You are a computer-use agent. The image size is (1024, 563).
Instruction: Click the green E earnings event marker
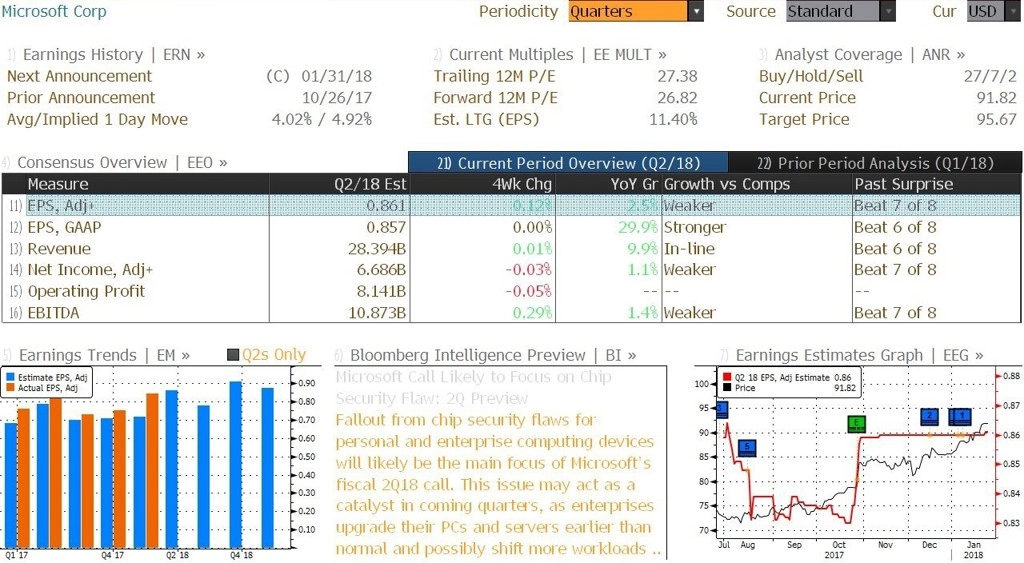click(x=856, y=424)
